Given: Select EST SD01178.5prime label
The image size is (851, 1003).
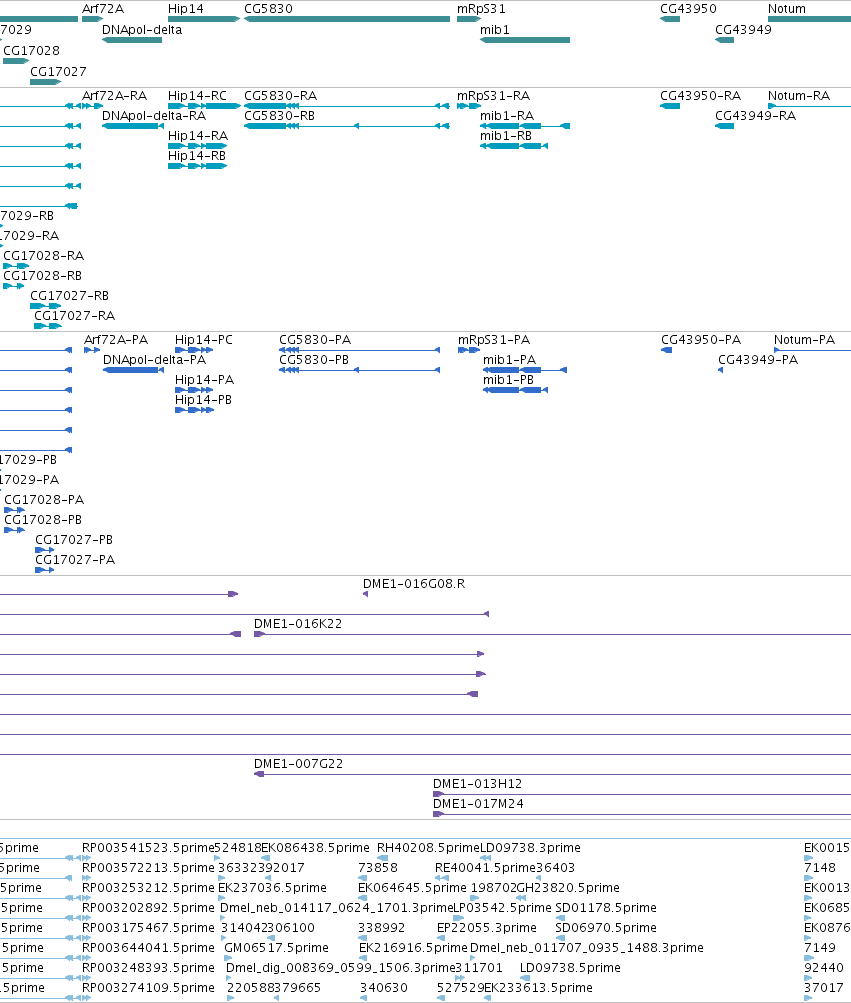Looking at the screenshot, I should coord(606,908).
